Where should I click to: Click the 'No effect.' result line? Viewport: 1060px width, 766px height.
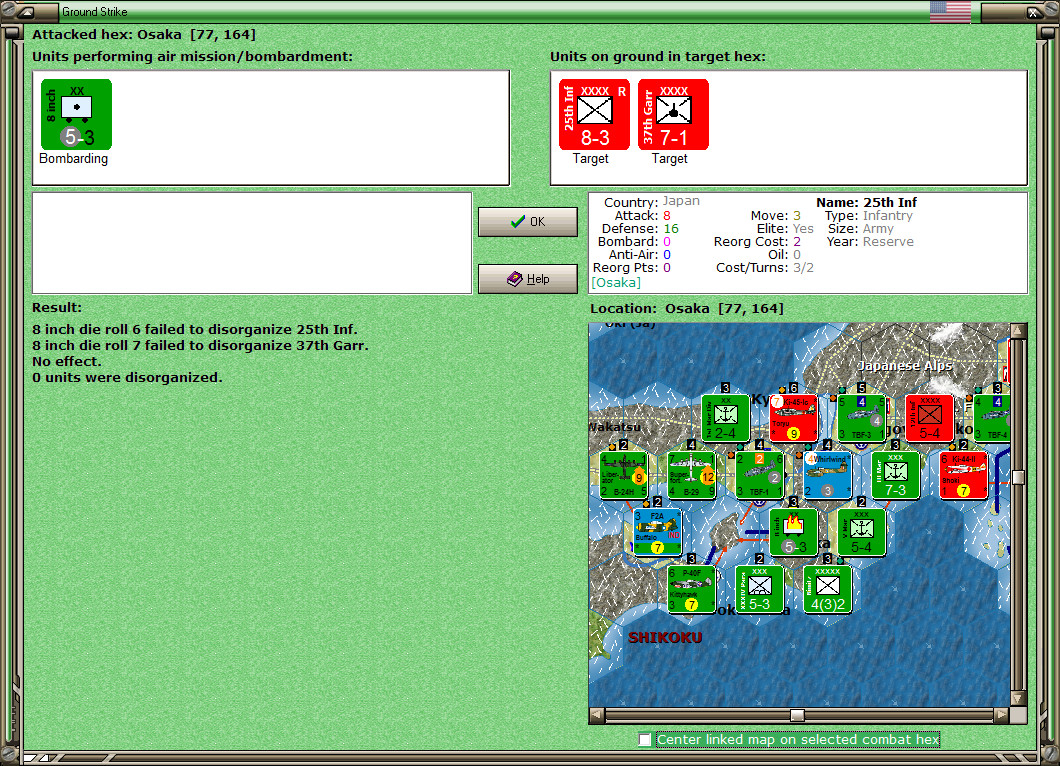click(x=66, y=361)
